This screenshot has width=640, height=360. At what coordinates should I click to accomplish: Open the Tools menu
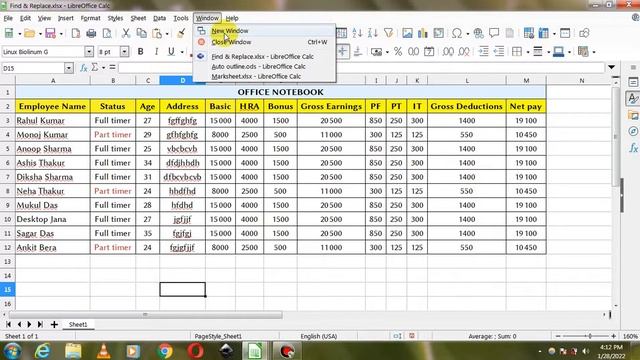point(181,18)
